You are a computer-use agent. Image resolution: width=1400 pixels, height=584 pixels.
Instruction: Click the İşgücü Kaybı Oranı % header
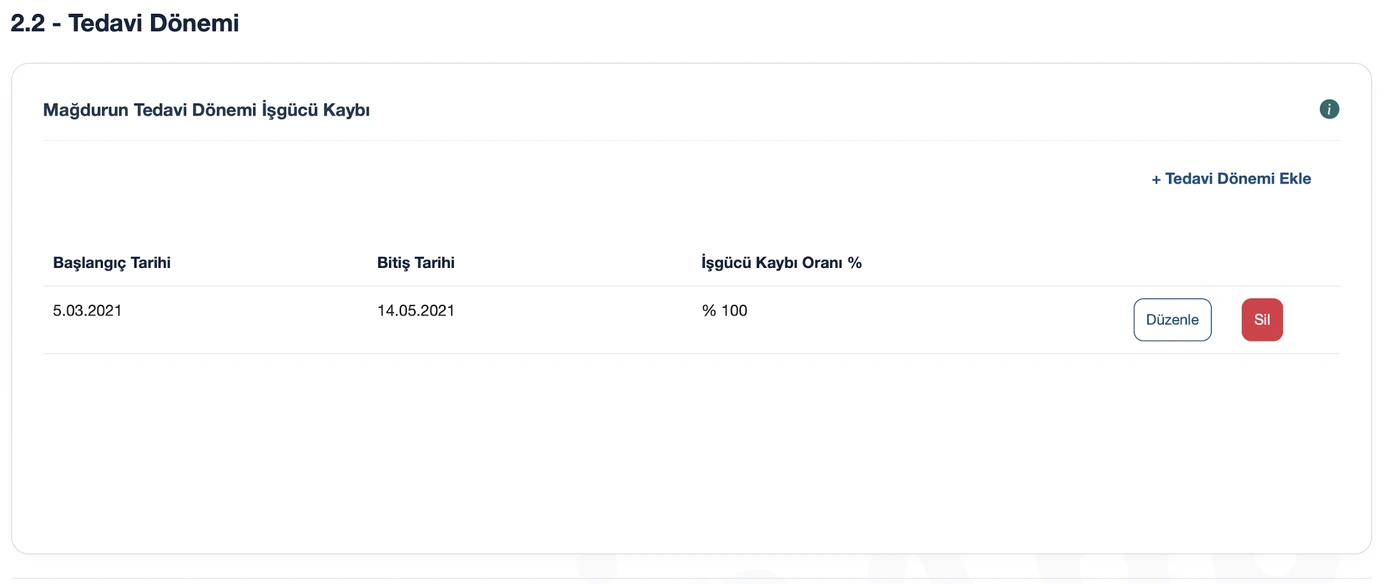[x=782, y=263]
